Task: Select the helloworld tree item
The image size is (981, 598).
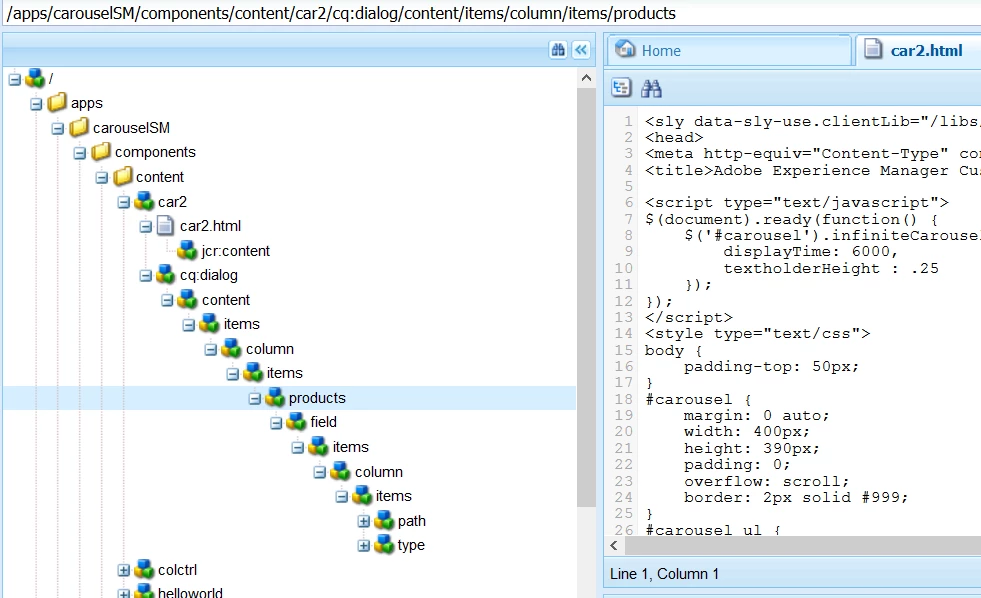Action: tap(190, 592)
